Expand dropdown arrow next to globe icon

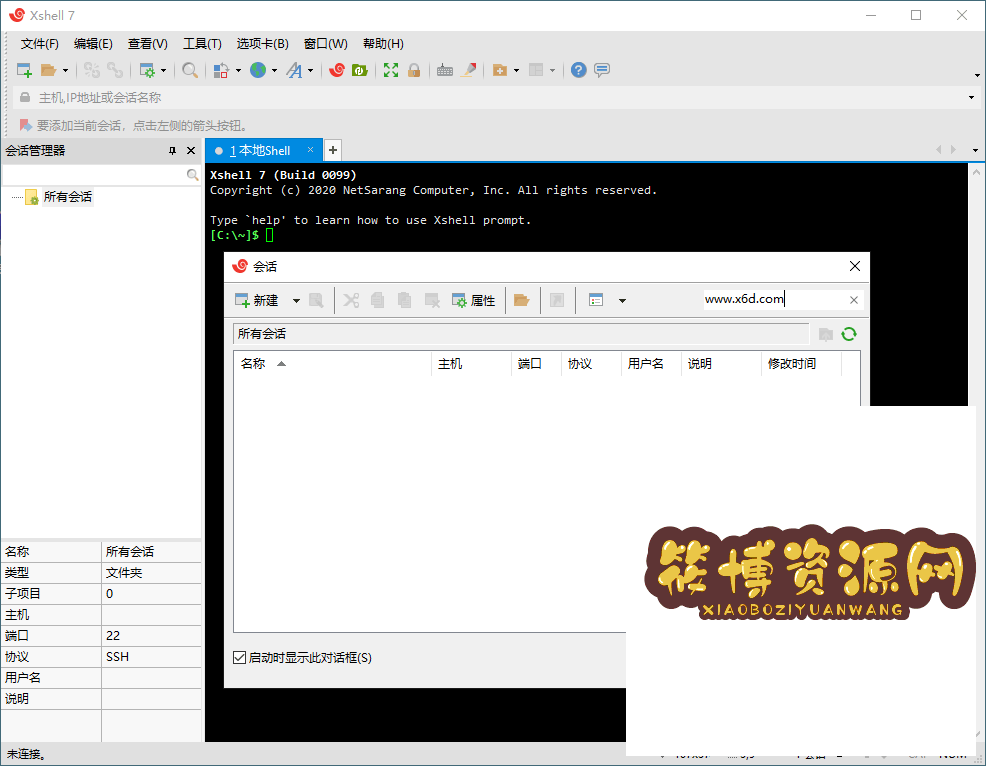click(274, 70)
